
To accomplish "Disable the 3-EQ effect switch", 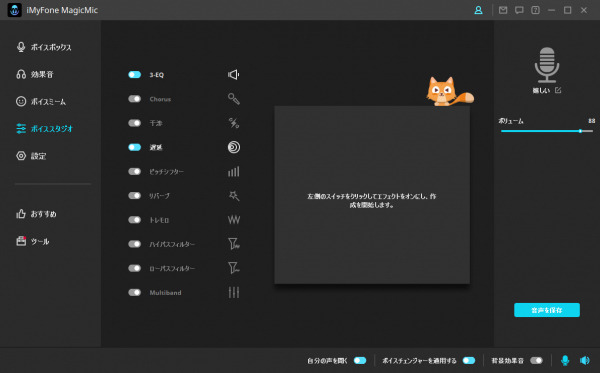I will point(135,75).
